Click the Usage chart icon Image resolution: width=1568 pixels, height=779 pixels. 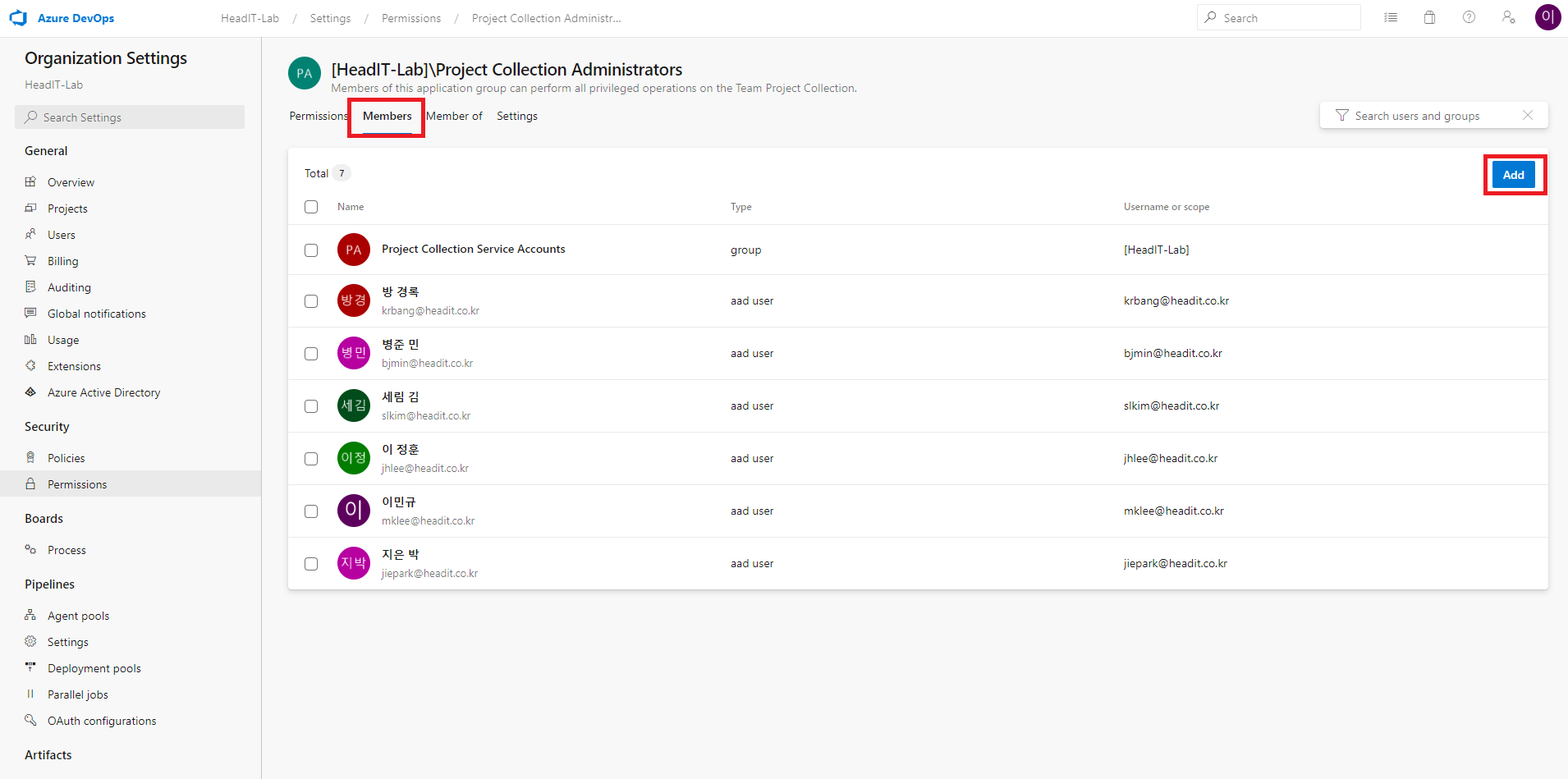(x=30, y=339)
